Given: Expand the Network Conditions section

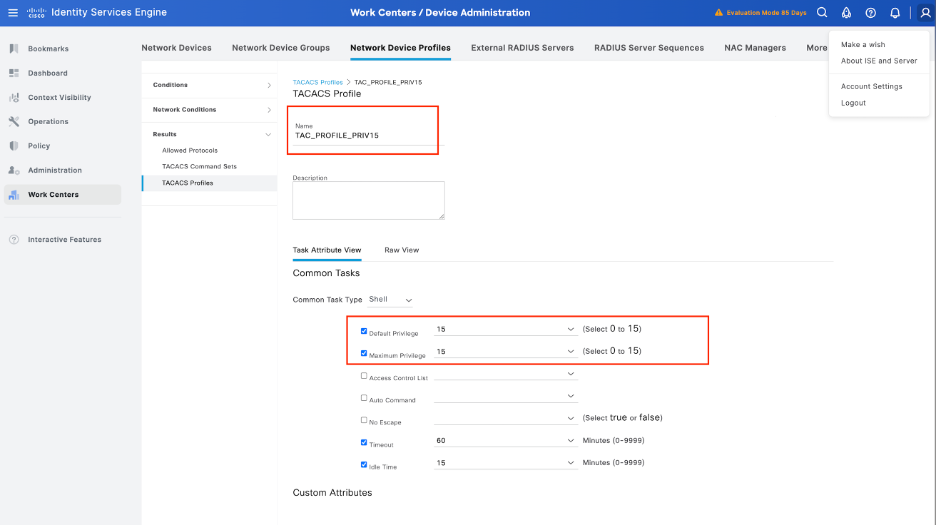Looking at the screenshot, I should (212, 110).
